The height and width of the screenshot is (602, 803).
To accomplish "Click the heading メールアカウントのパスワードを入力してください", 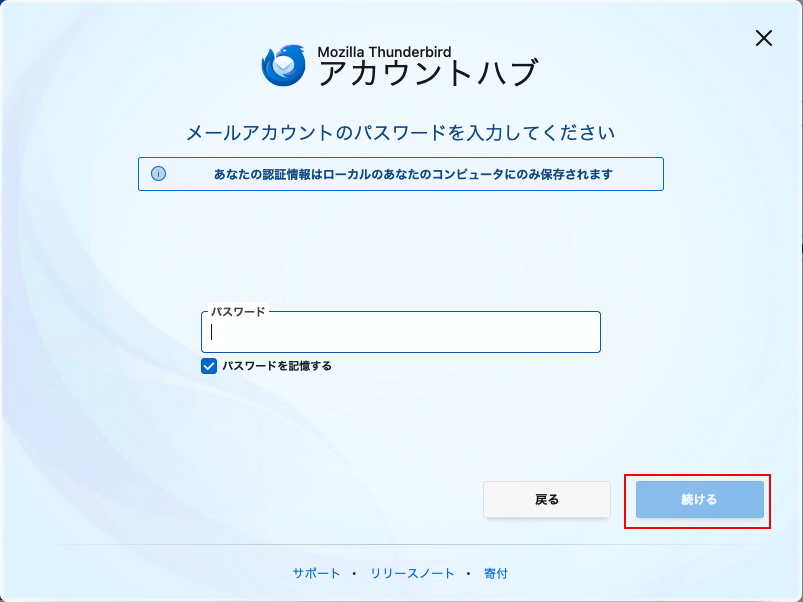I will click(x=400, y=133).
